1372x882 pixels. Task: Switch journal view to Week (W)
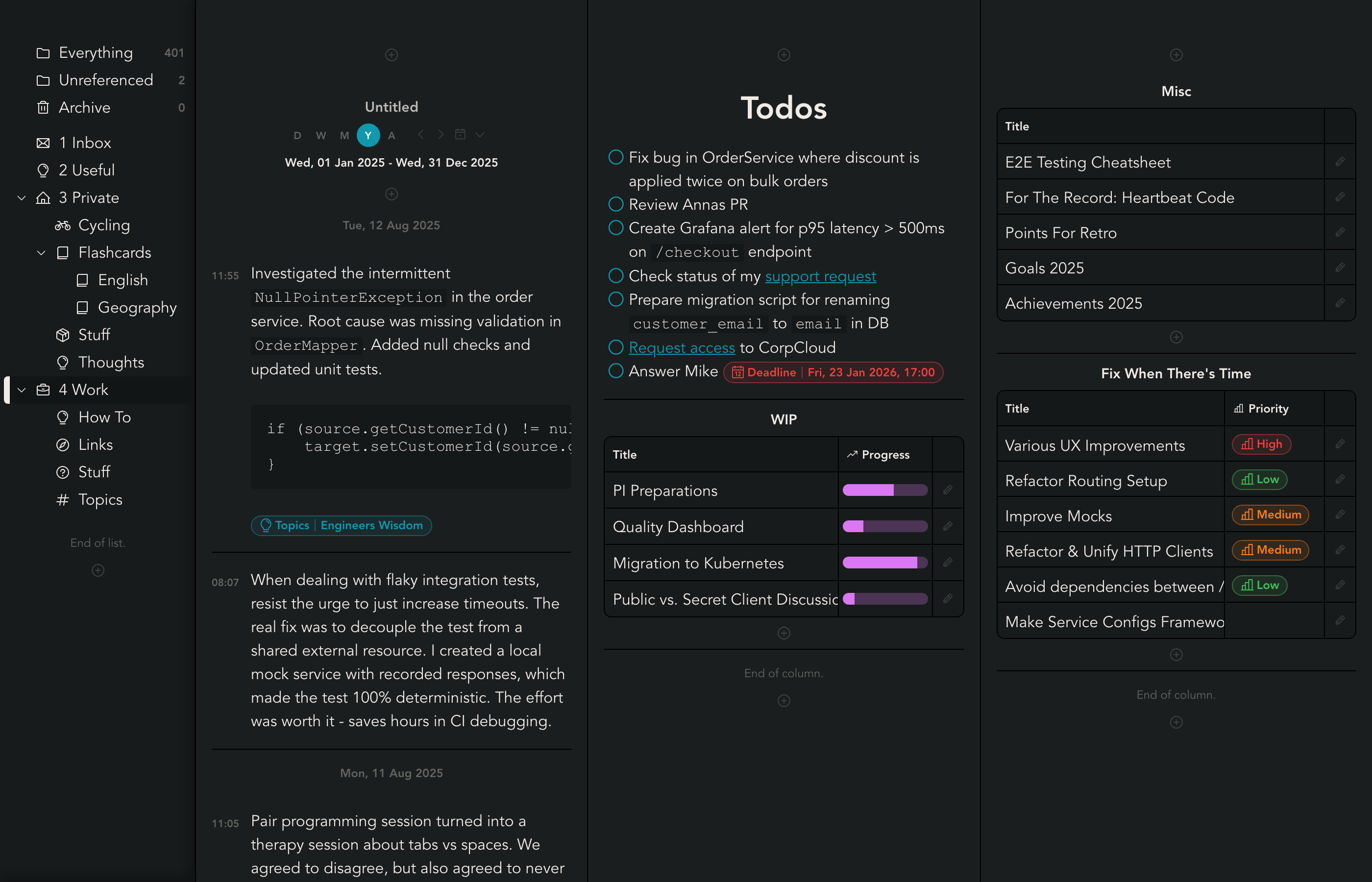point(320,136)
